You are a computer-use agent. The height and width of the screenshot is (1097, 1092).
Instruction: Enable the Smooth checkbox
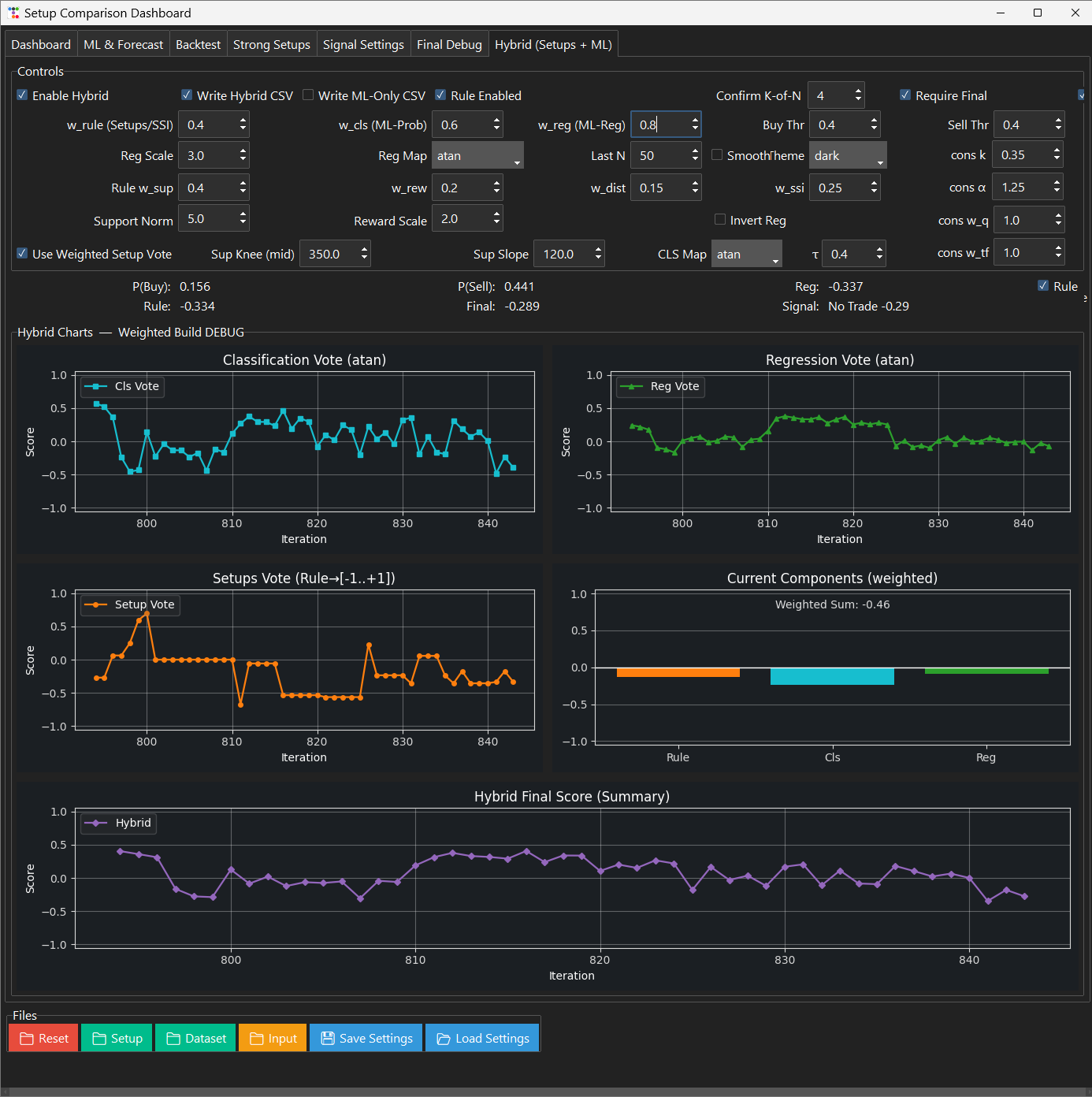click(x=717, y=154)
